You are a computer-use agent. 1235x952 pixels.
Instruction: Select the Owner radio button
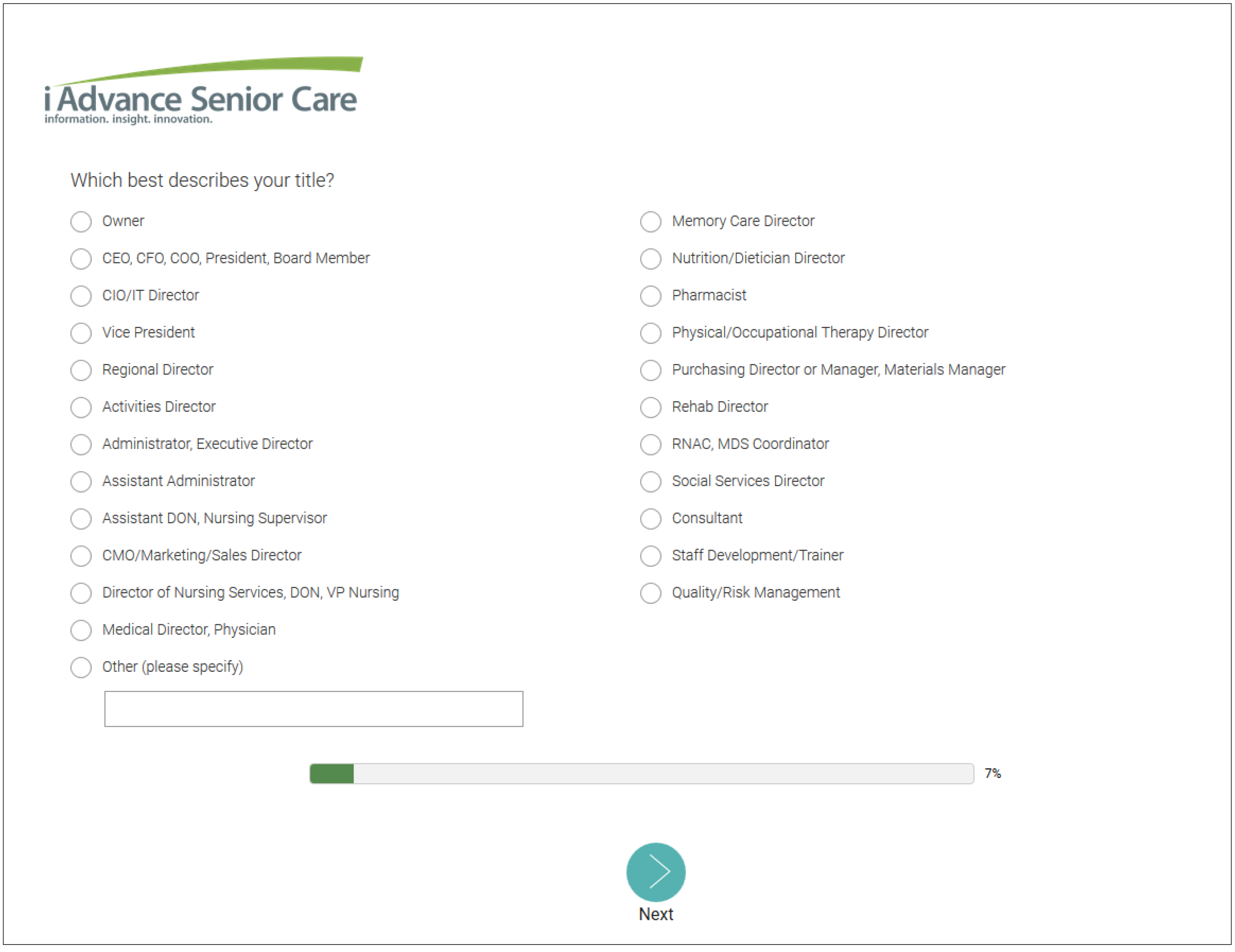pos(81,221)
